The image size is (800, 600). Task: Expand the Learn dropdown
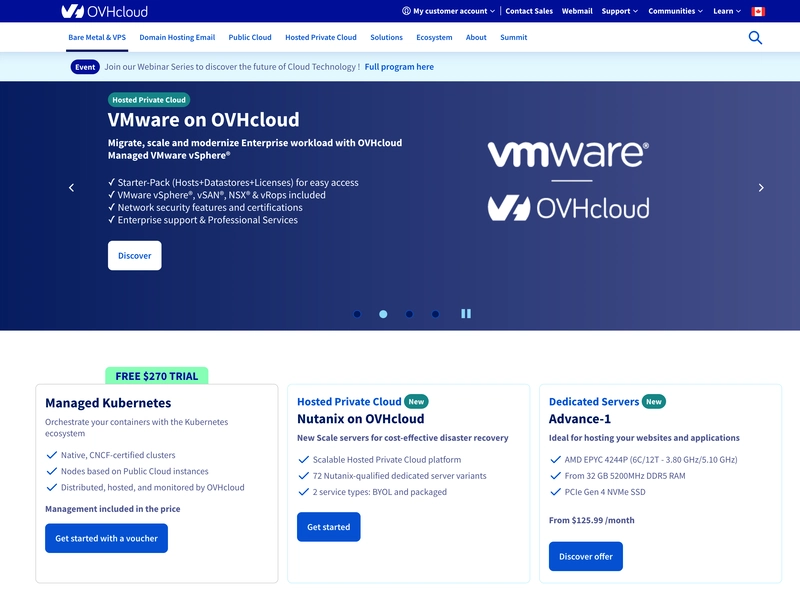[x=727, y=11]
